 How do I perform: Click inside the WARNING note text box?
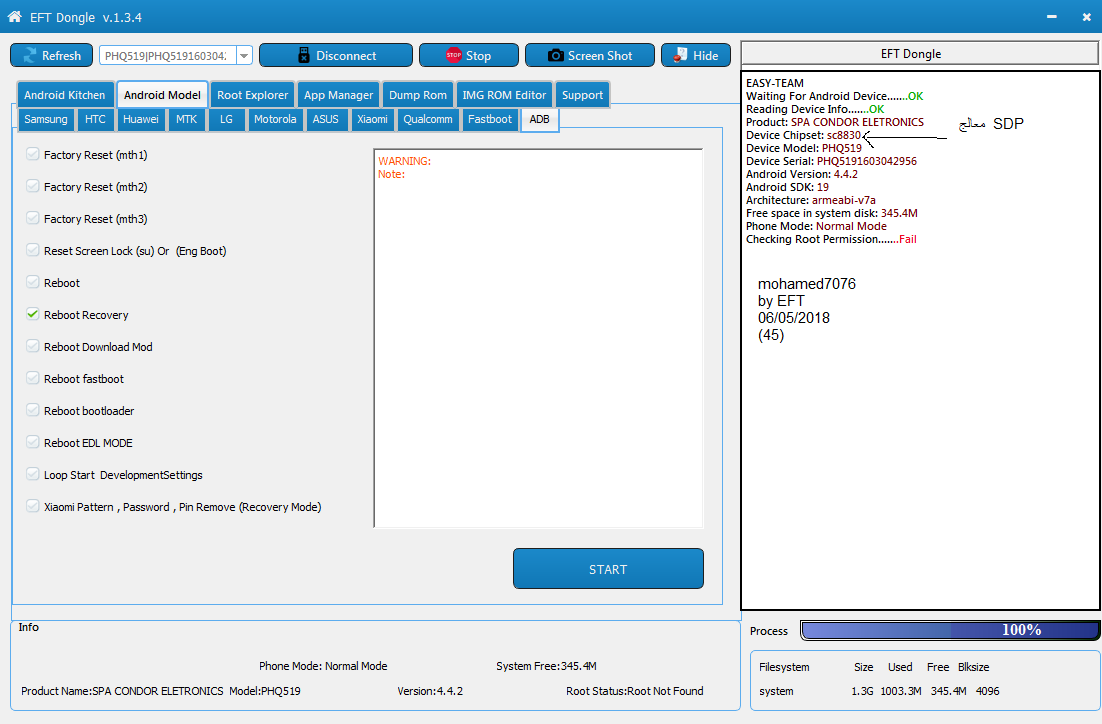click(538, 337)
